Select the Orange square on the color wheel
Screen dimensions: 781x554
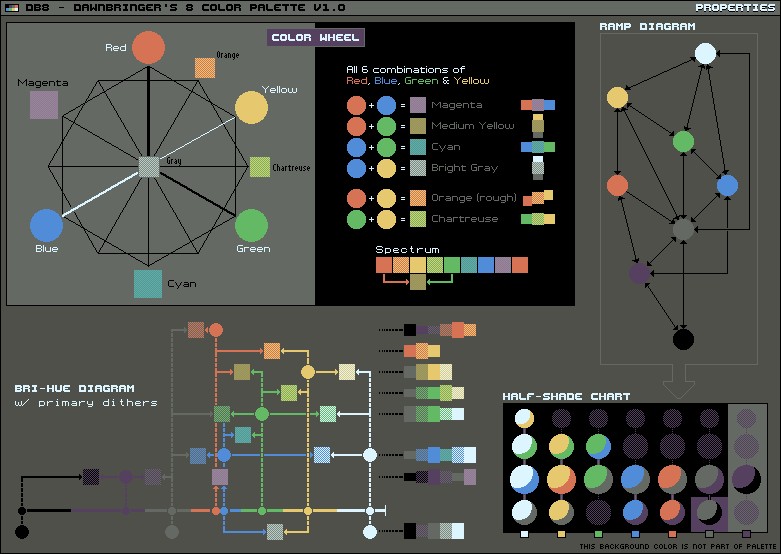point(205,68)
